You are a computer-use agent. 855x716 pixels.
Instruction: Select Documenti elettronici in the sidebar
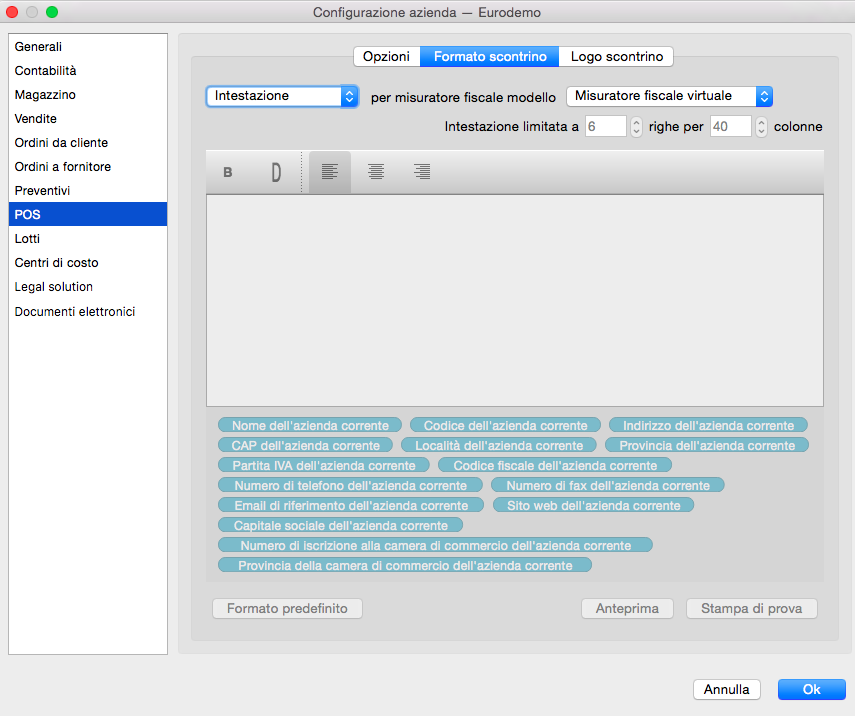pyautogui.click(x=75, y=311)
